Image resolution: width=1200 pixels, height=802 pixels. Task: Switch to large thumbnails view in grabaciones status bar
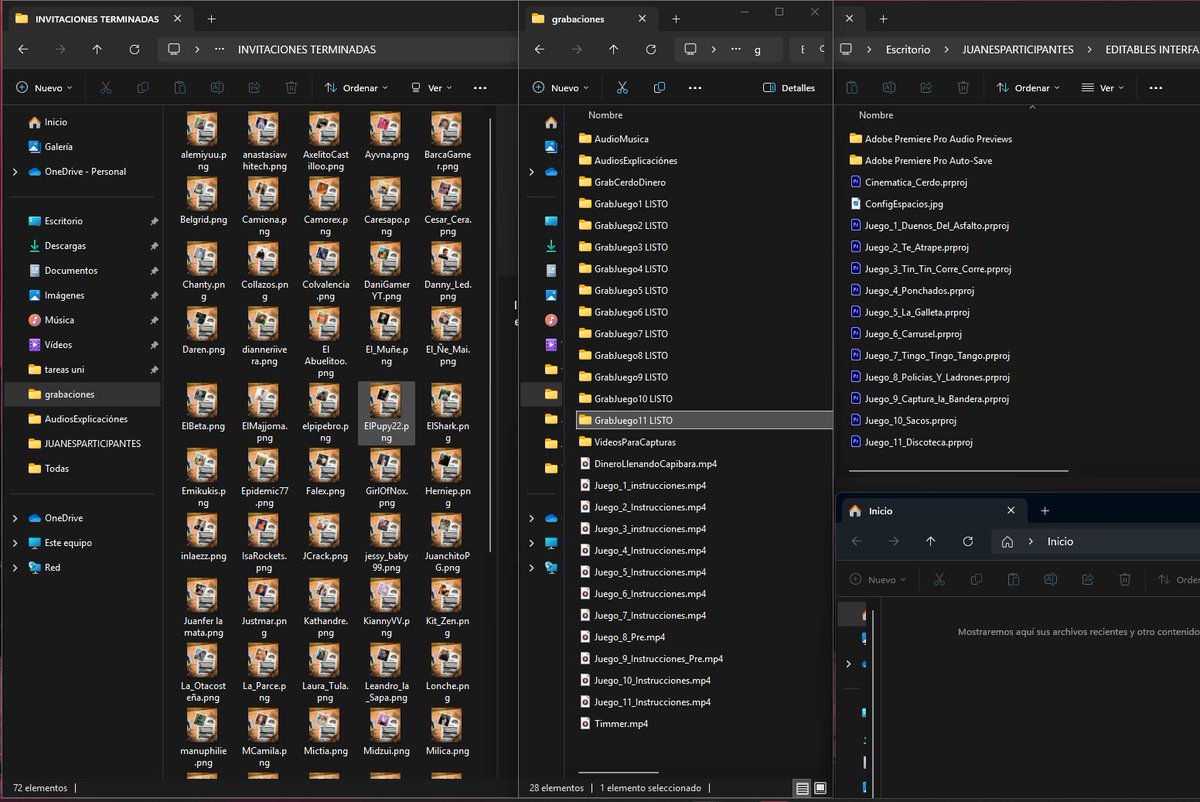click(x=821, y=788)
